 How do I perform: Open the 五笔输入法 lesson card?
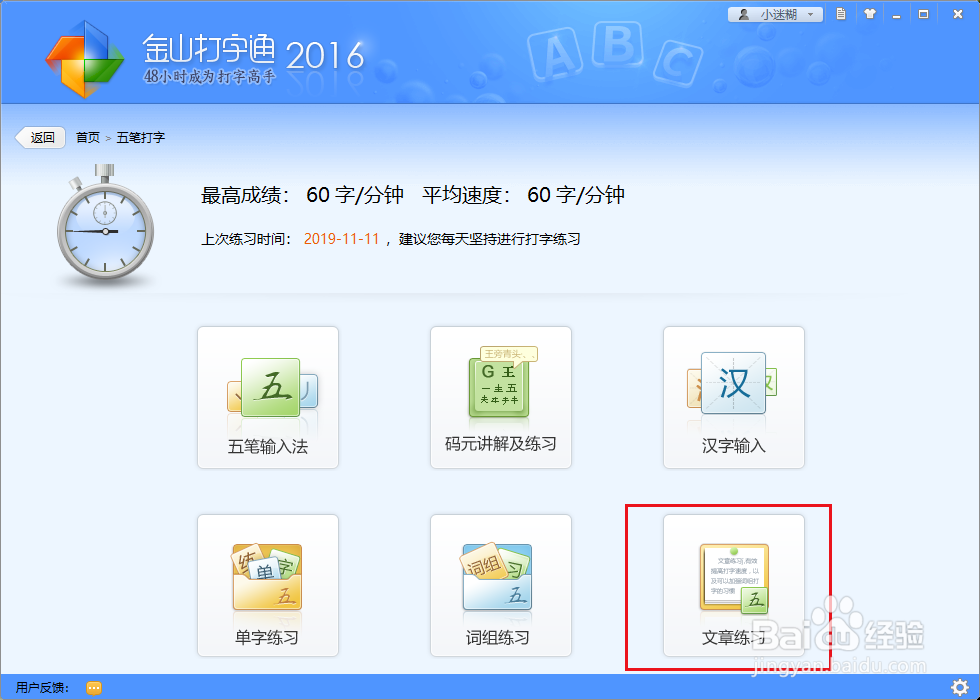point(268,398)
